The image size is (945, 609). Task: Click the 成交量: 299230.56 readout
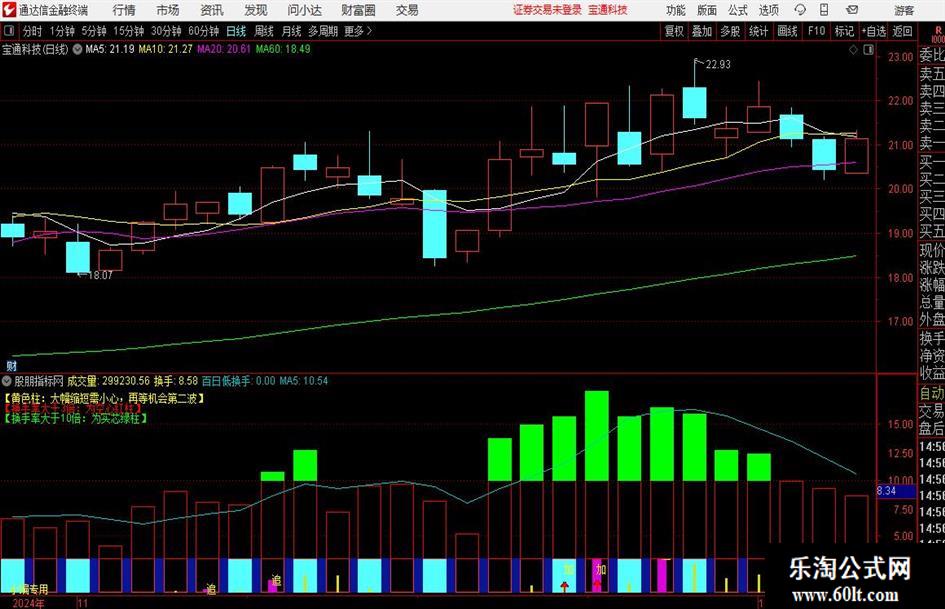click(x=108, y=381)
